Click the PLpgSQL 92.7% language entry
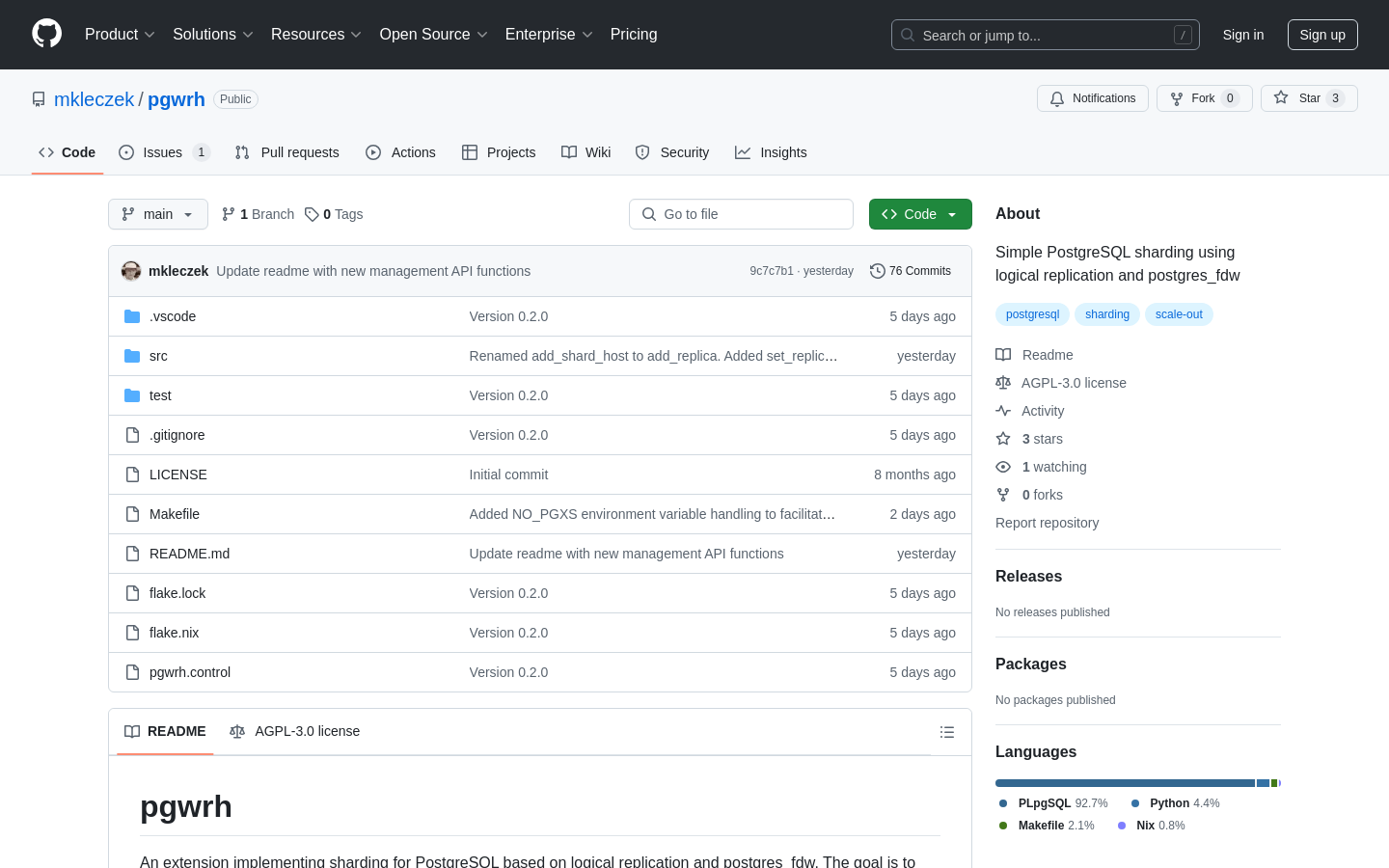 (x=1053, y=803)
